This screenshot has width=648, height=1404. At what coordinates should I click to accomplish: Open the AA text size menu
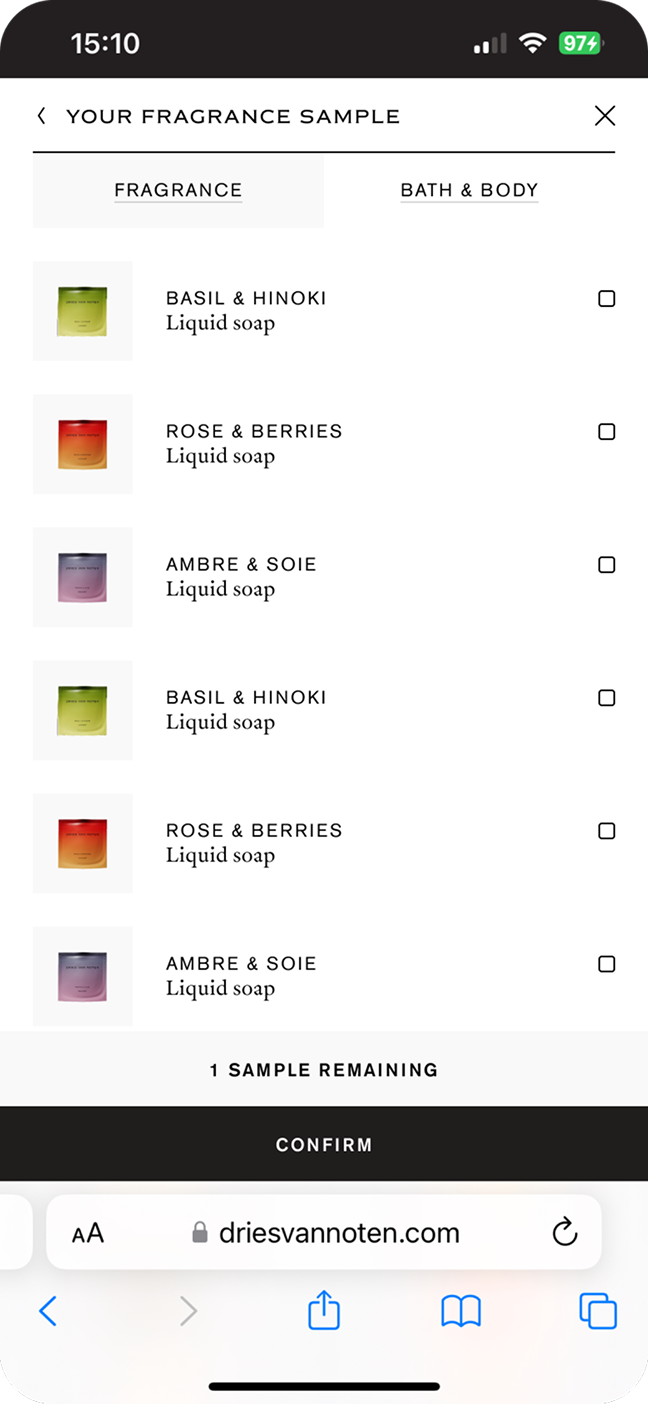point(88,1233)
